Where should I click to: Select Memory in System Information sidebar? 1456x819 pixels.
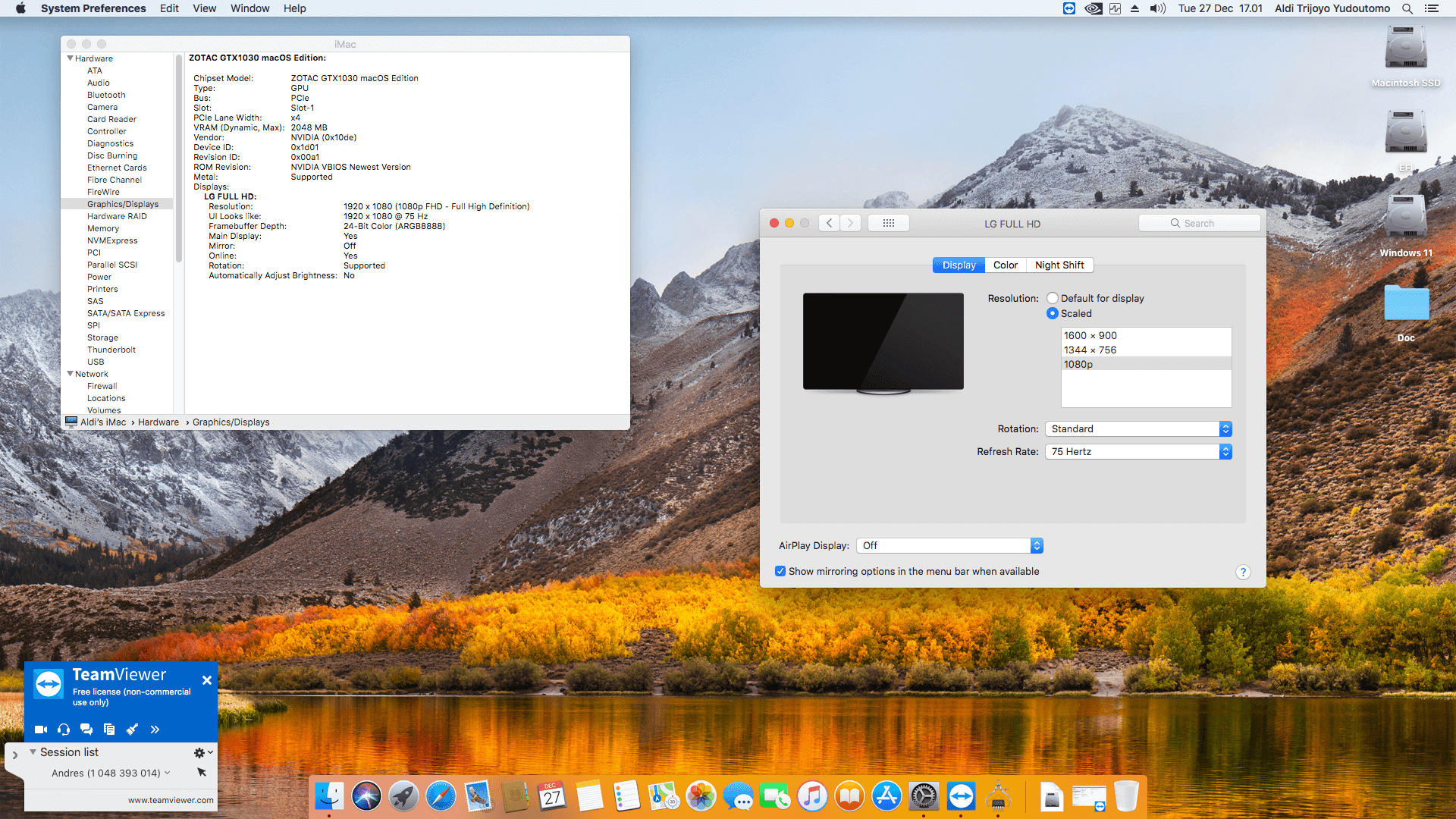103,228
